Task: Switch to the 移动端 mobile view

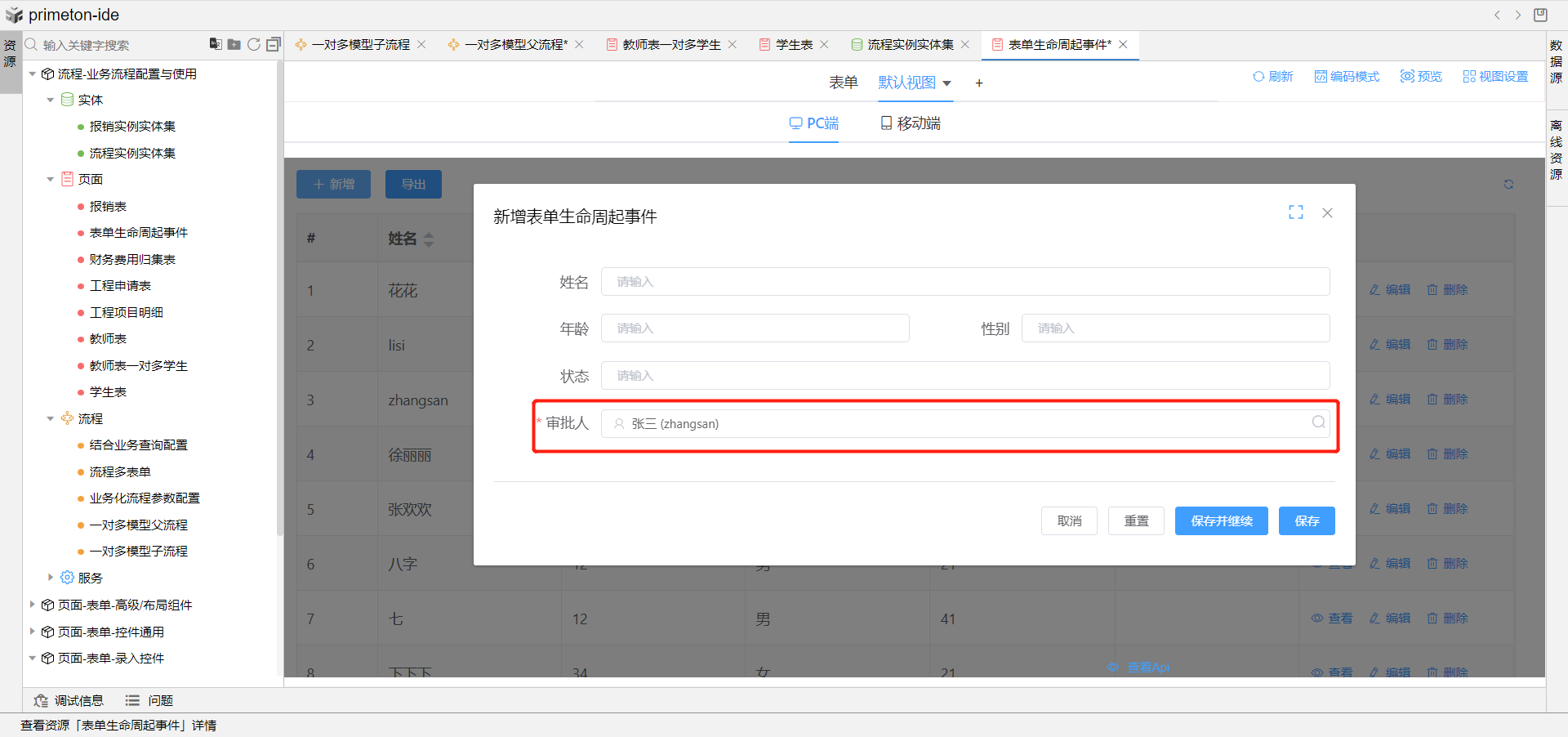Action: tap(910, 123)
